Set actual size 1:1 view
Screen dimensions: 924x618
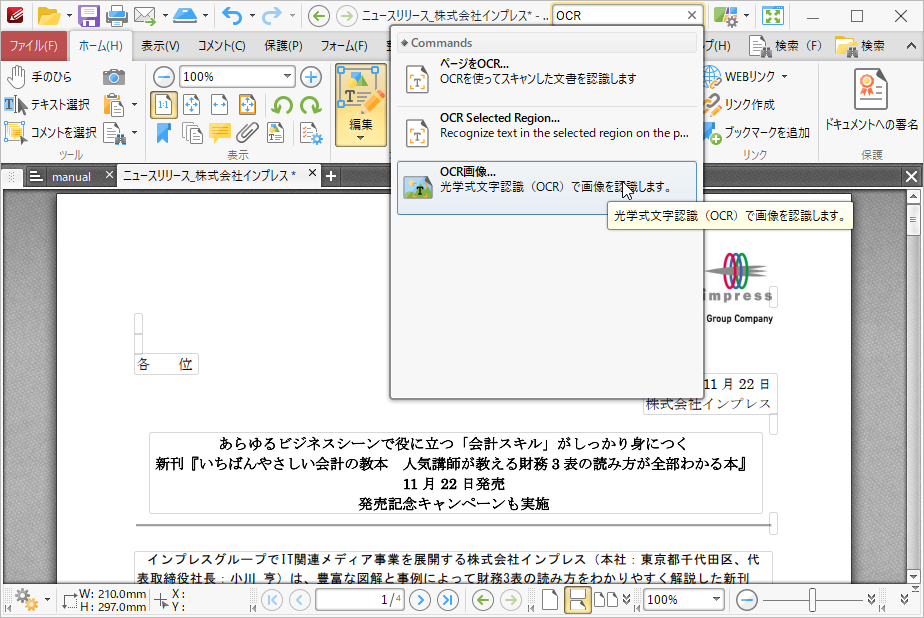(x=163, y=105)
